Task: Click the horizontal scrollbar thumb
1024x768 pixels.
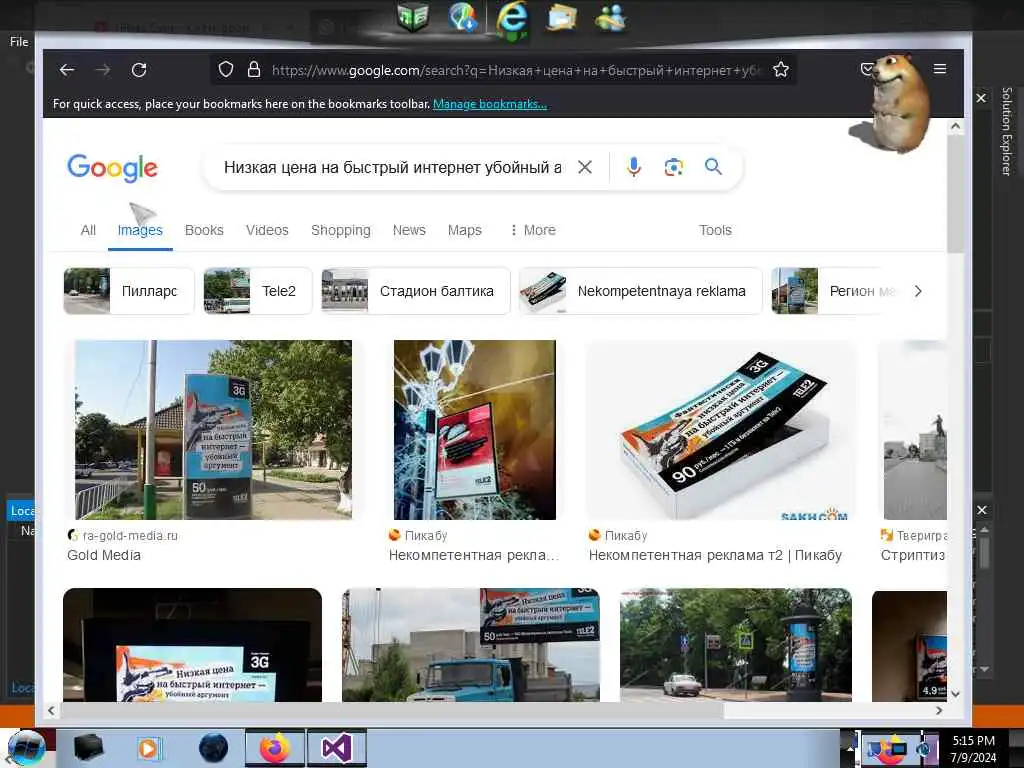Action: pyautogui.click(x=392, y=710)
